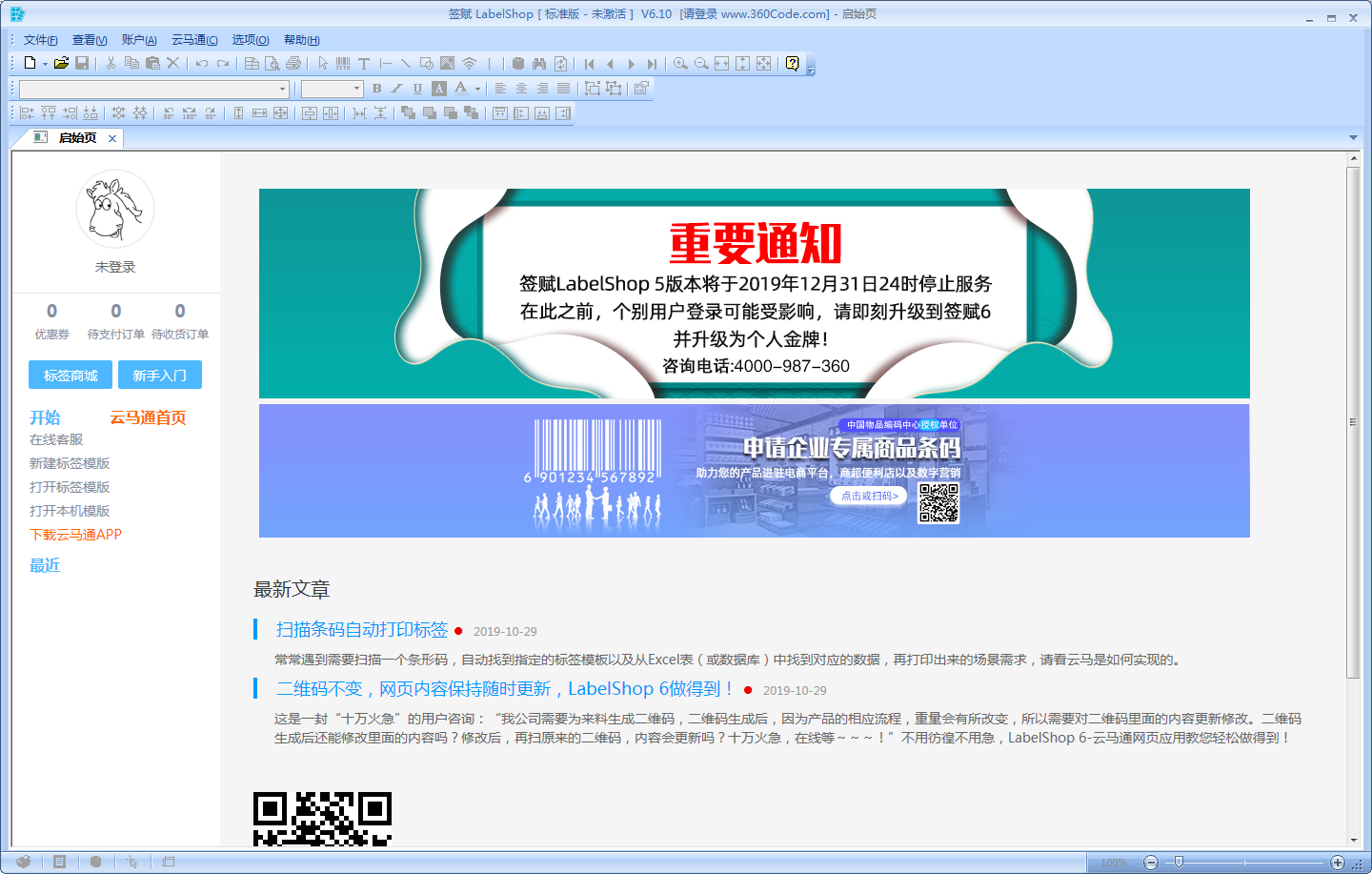
Task: Click the 标签商城 button
Action: (71, 375)
